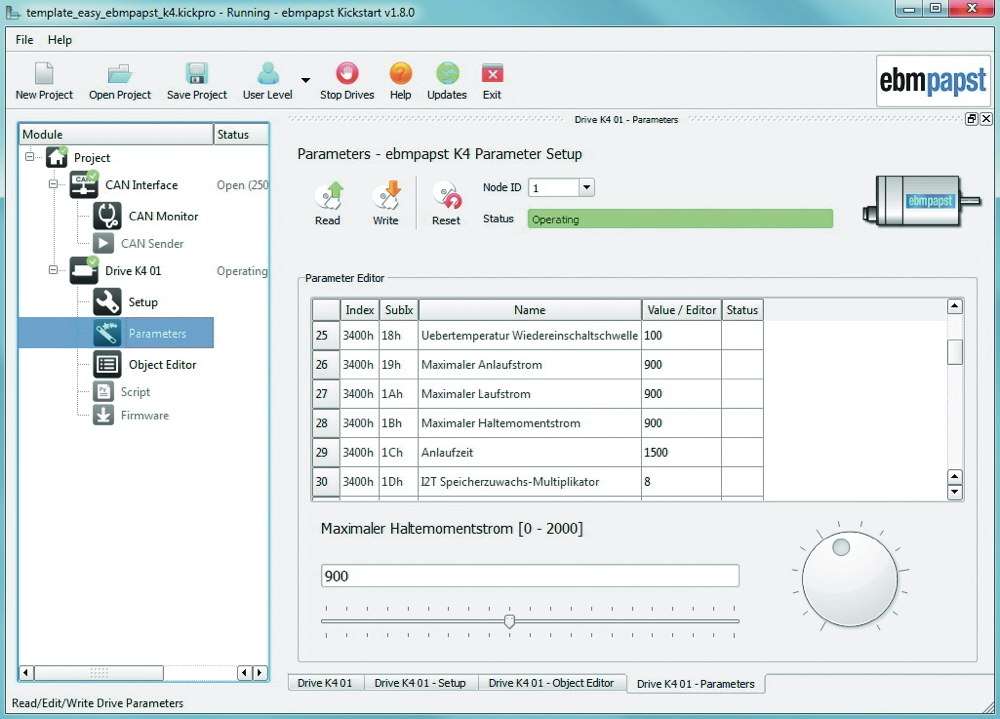Switch to the Drive K4 01 tab

pyautogui.click(x=325, y=683)
